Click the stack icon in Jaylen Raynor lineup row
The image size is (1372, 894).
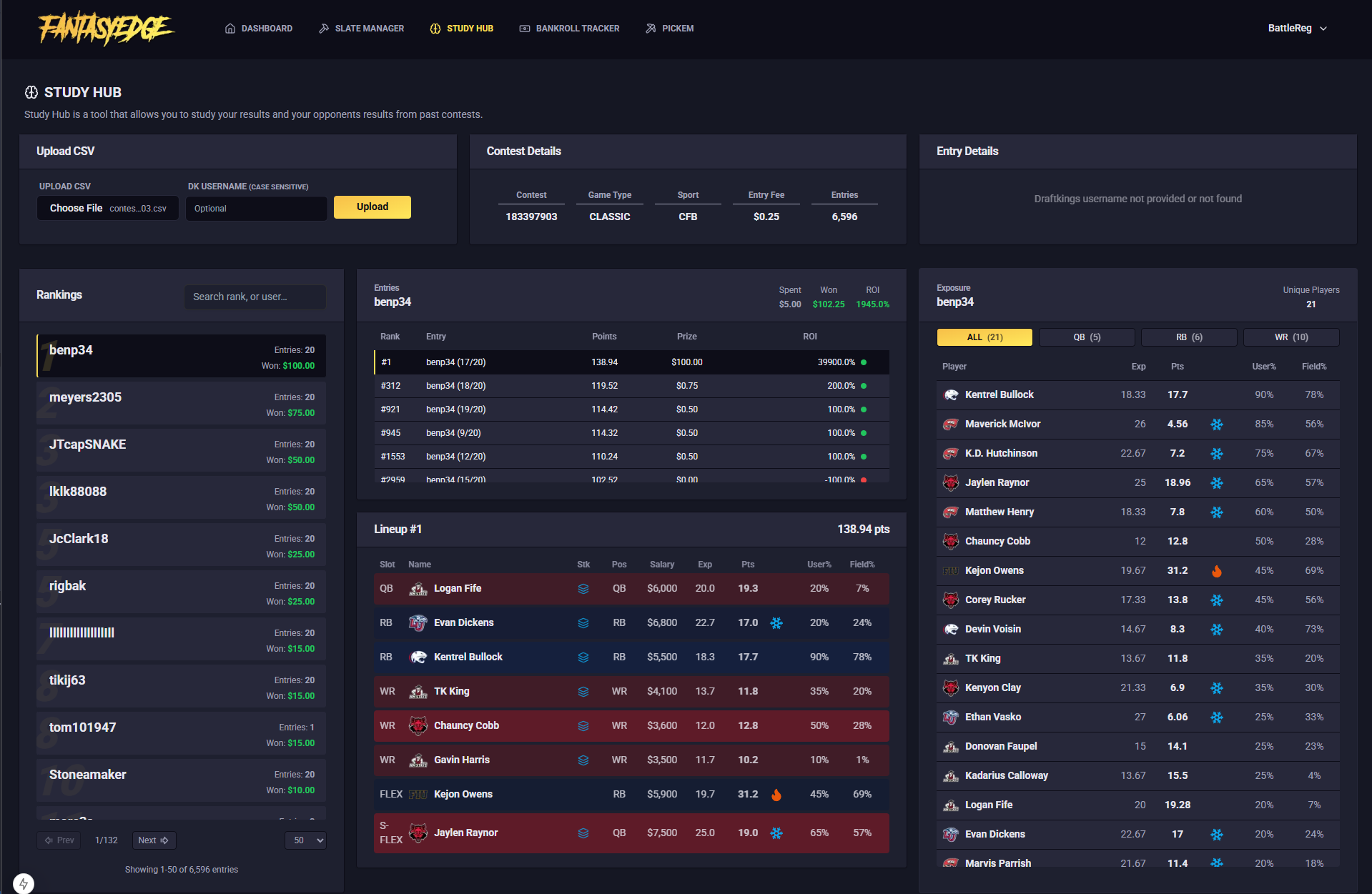[x=583, y=833]
